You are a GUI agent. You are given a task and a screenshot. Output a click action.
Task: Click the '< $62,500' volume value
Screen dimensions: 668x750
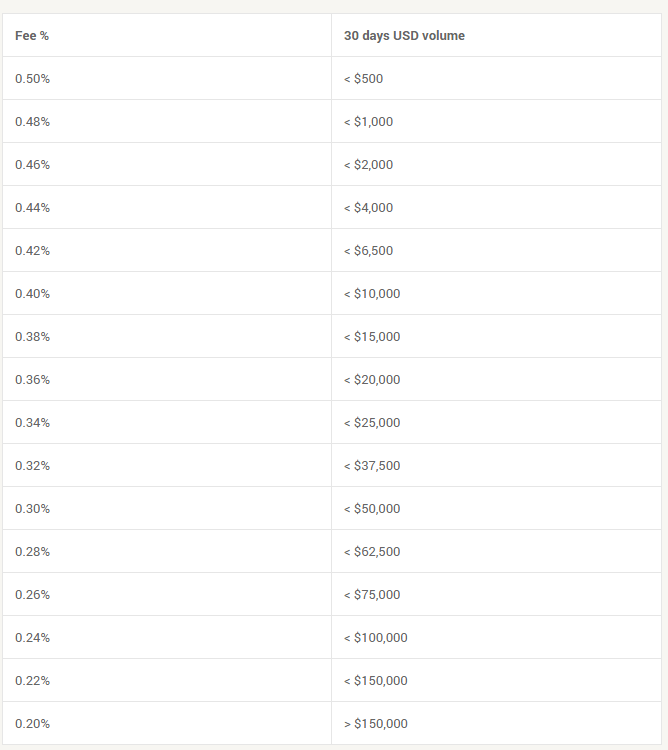[x=372, y=551]
